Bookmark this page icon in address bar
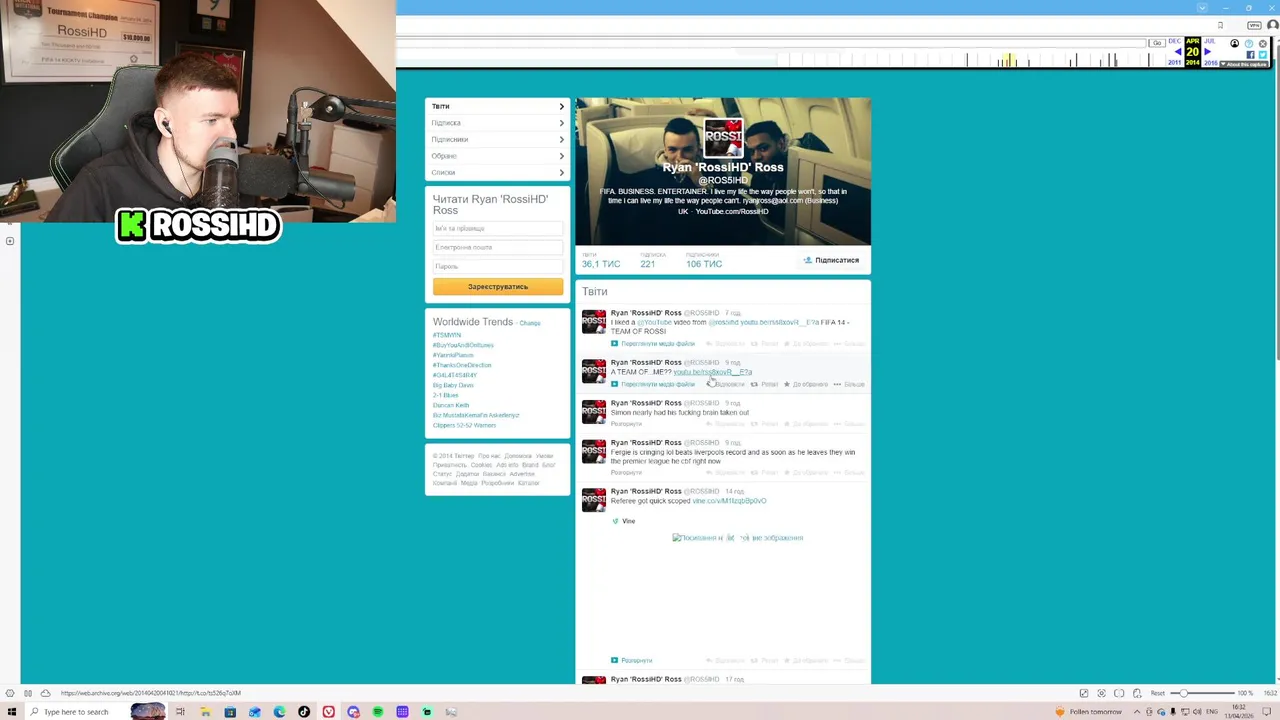Screen dimensions: 1280x720 pos(1221,25)
